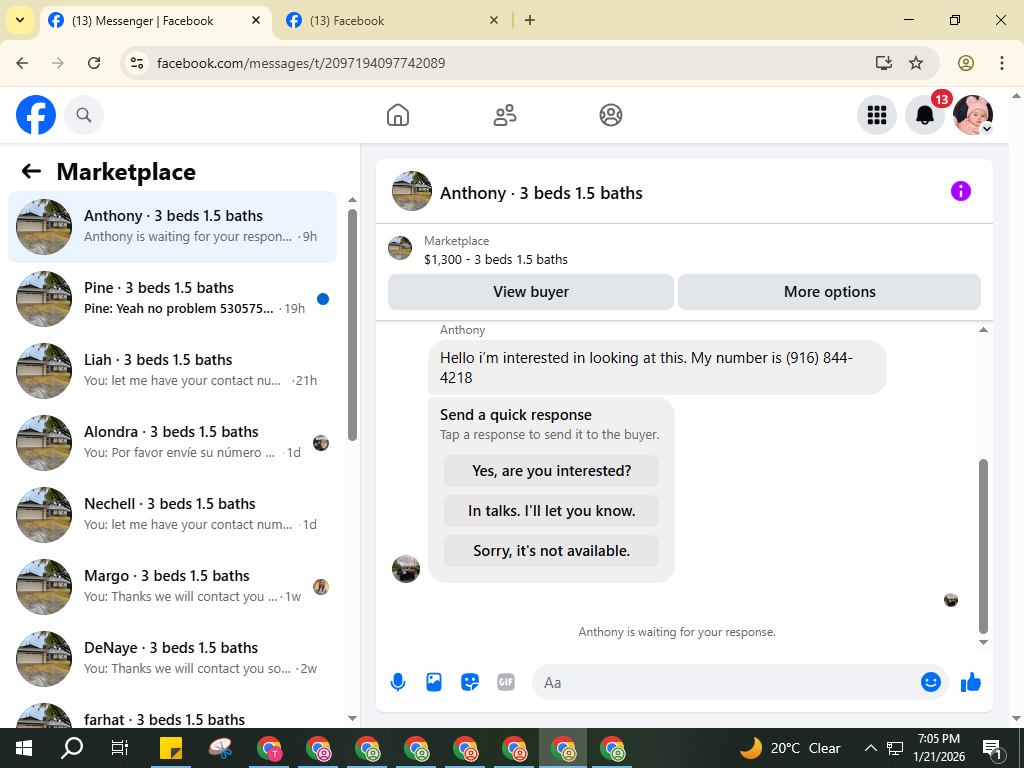Click chat scroll down arrow
Image resolution: width=1024 pixels, height=768 pixels.
[984, 643]
